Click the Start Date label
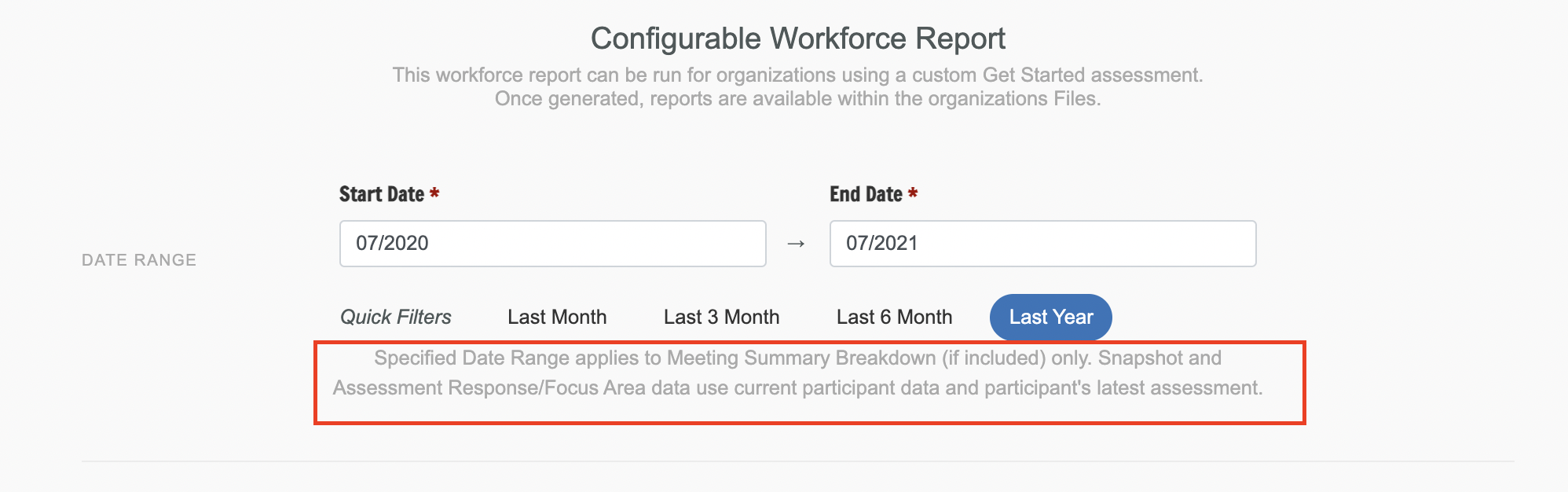The image size is (1568, 492). click(x=382, y=194)
